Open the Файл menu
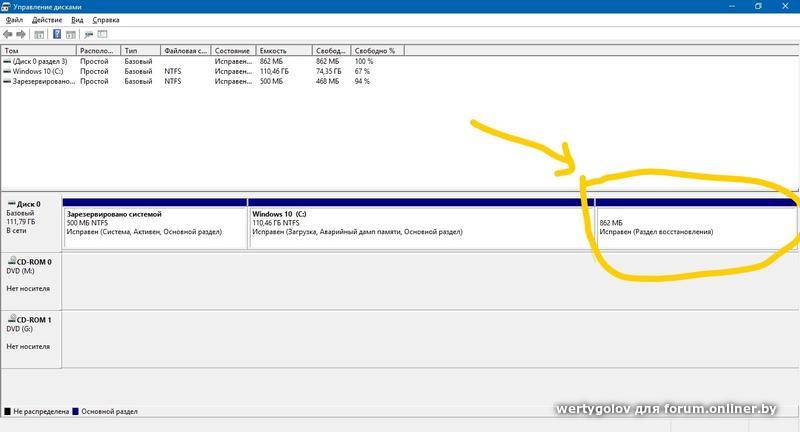This screenshot has height=432, width=800. (14, 20)
